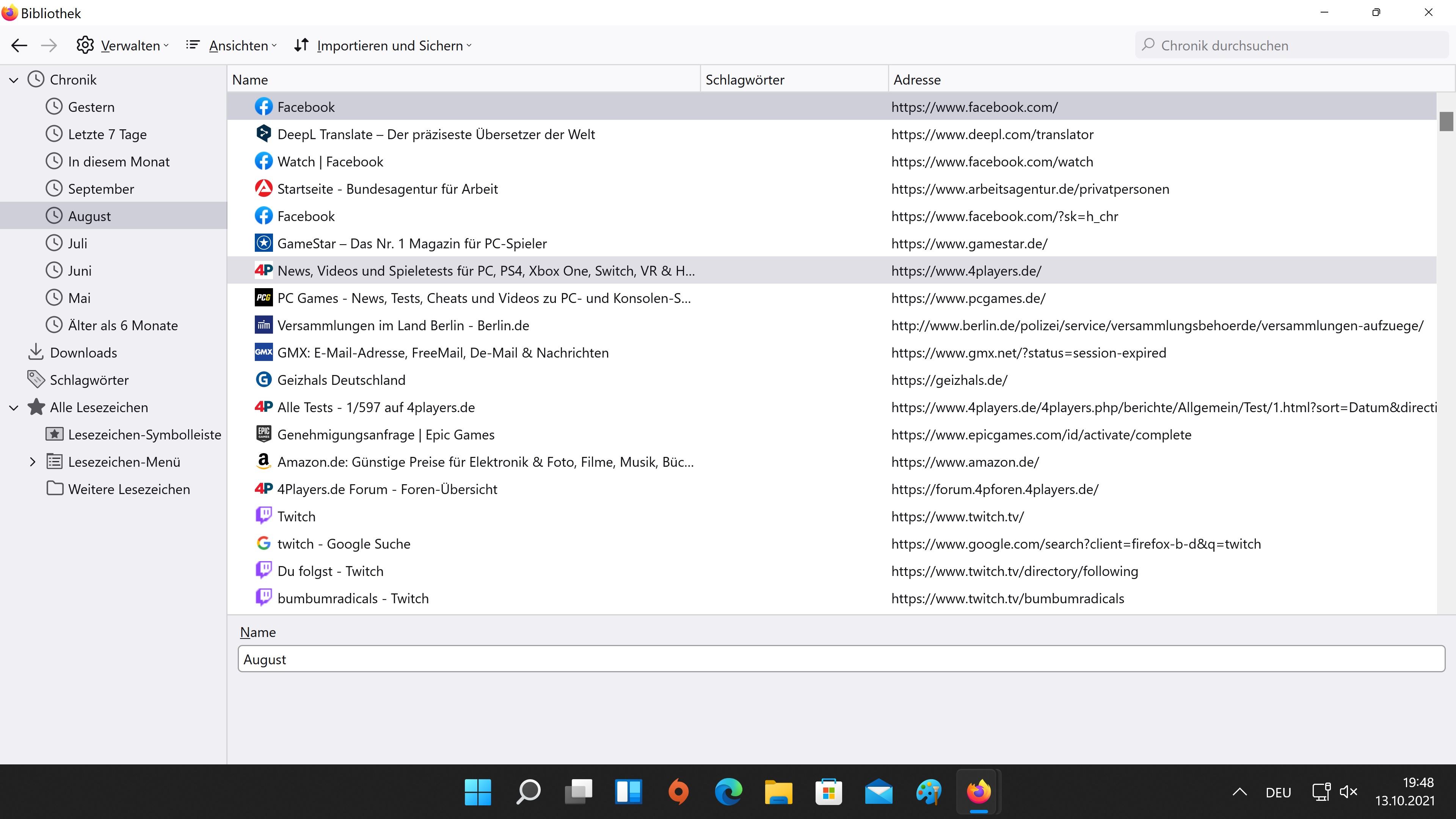Screen dimensions: 1456x819
Task: Click the Berlin.de Versammlungen favicon
Action: tap(264, 326)
